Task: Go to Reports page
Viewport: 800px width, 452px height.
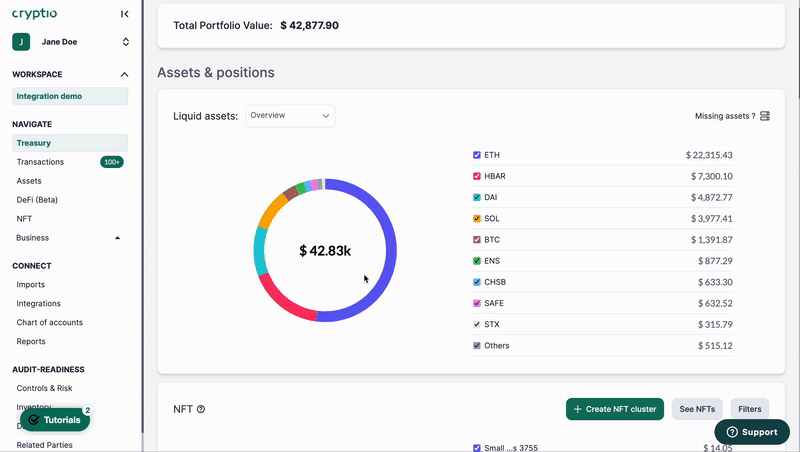Action: tap(31, 341)
